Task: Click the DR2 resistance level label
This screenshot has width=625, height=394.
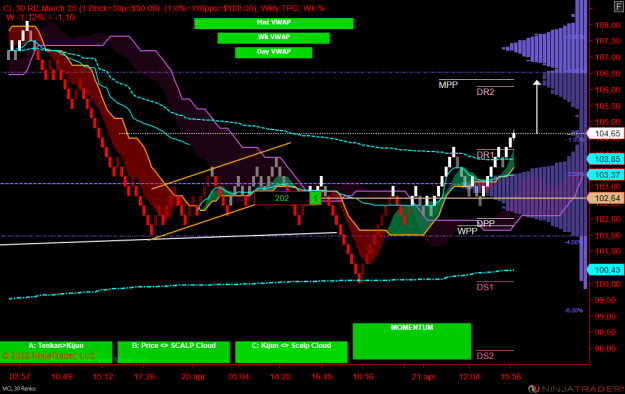Action: click(x=485, y=92)
